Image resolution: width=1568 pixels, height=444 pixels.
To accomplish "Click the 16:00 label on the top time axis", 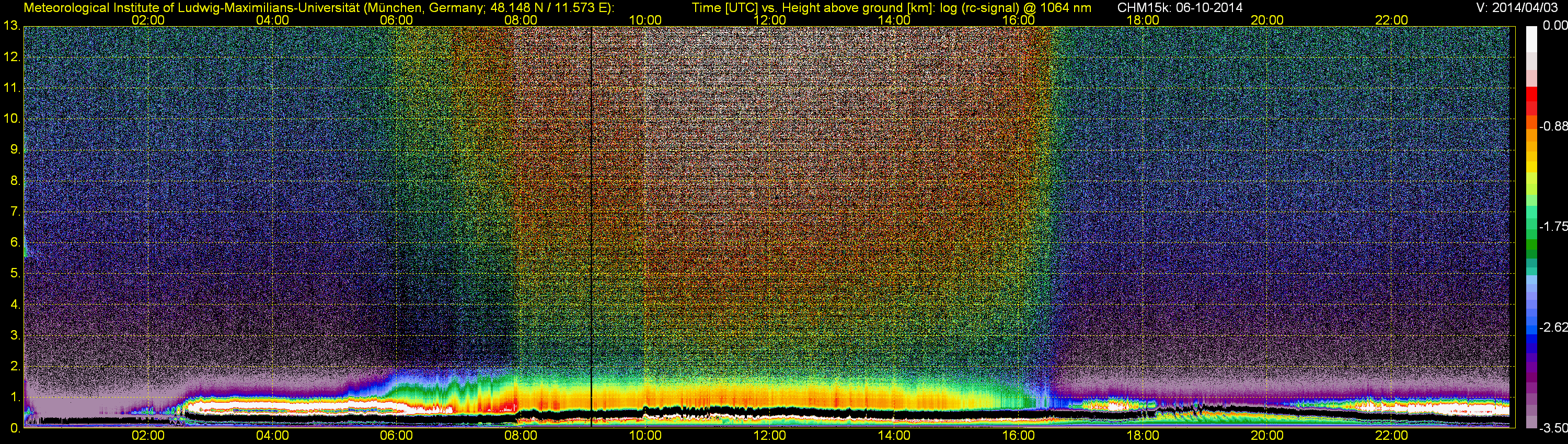I will click(1018, 20).
